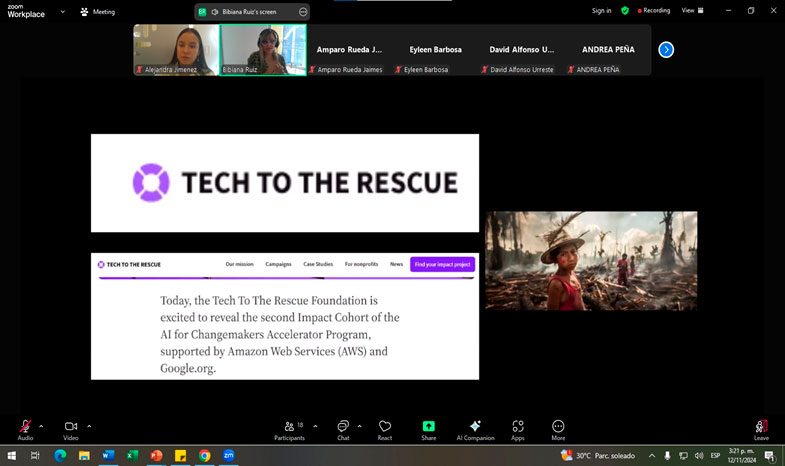Open the Participants panel
The height and width of the screenshot is (466, 785).
[x=290, y=427]
